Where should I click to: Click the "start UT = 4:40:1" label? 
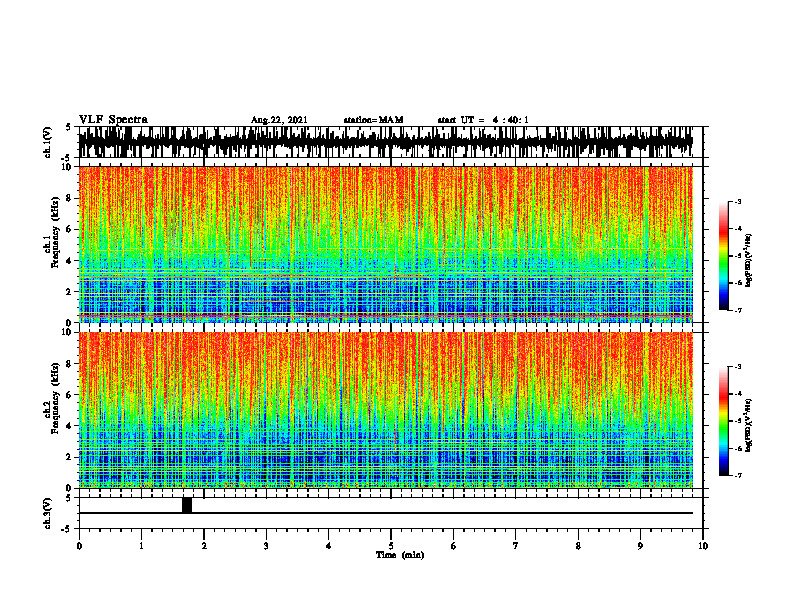click(x=483, y=120)
